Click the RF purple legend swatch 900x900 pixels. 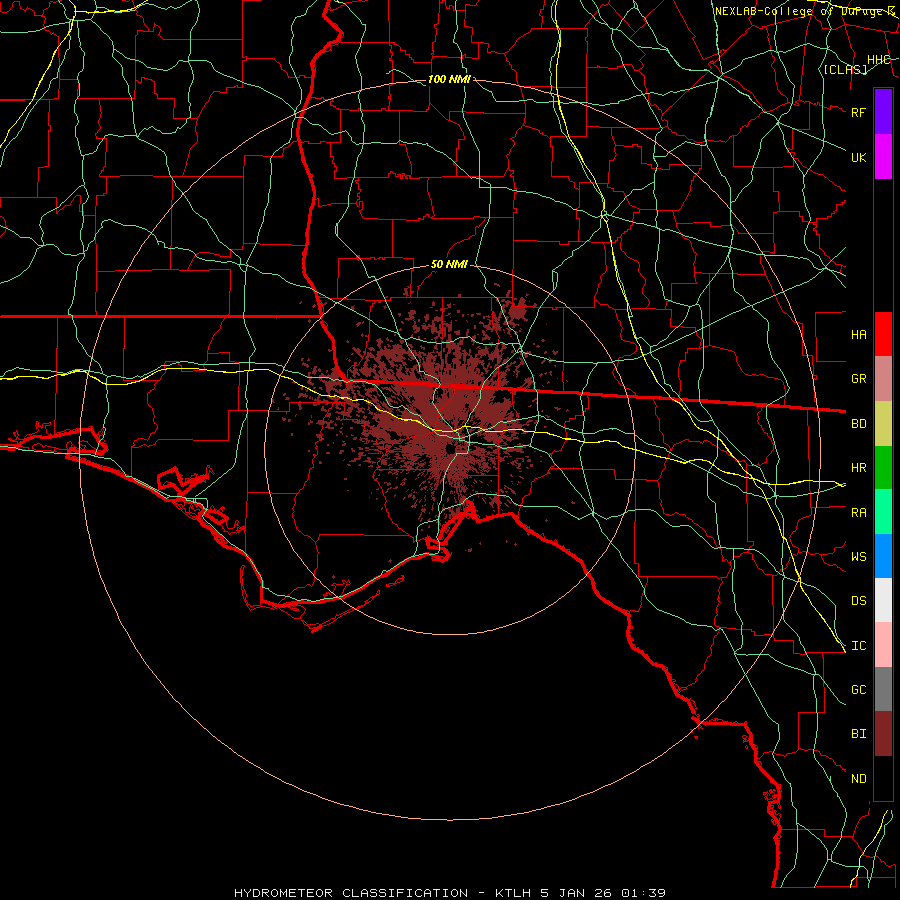(883, 112)
